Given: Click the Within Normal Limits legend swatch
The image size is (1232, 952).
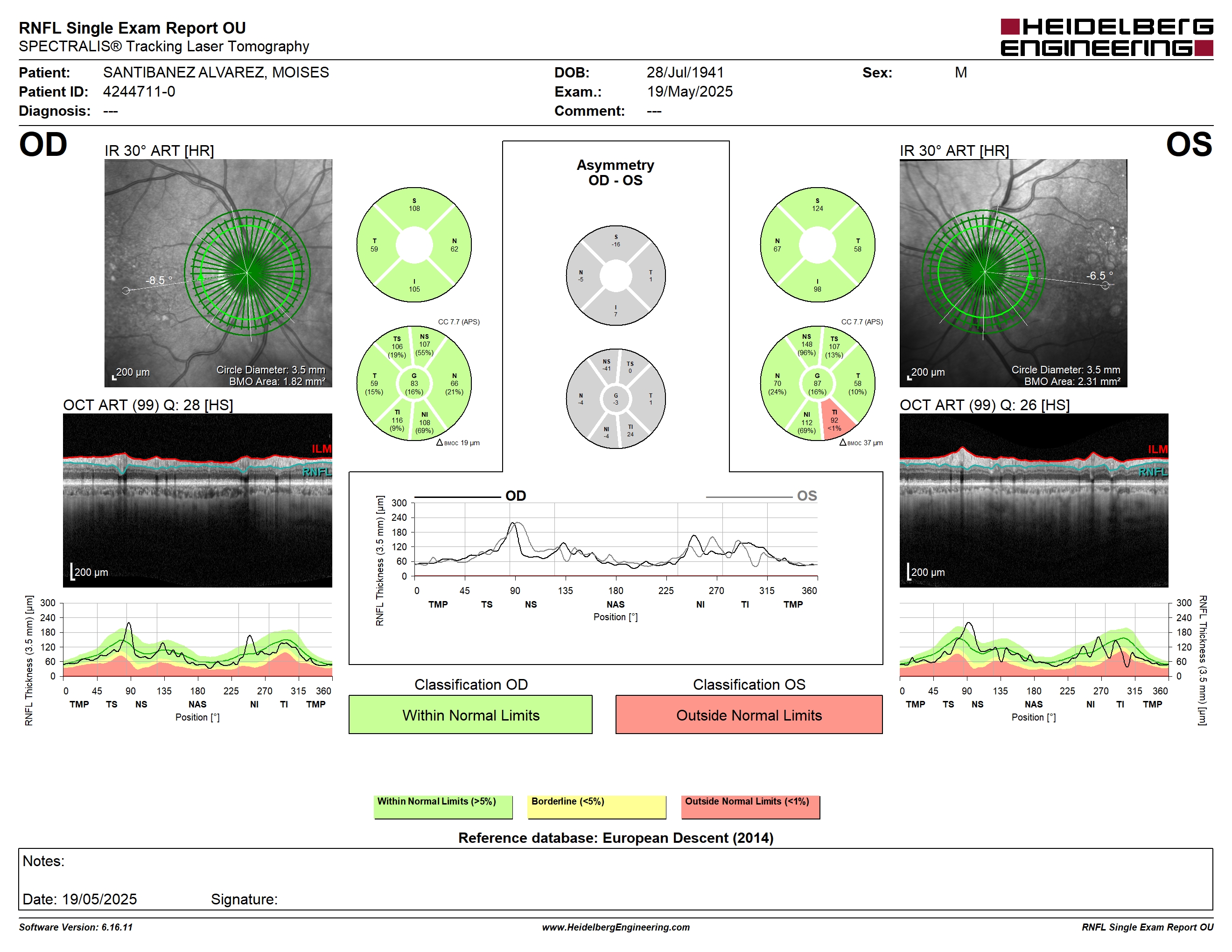Looking at the screenshot, I should pos(443,807).
